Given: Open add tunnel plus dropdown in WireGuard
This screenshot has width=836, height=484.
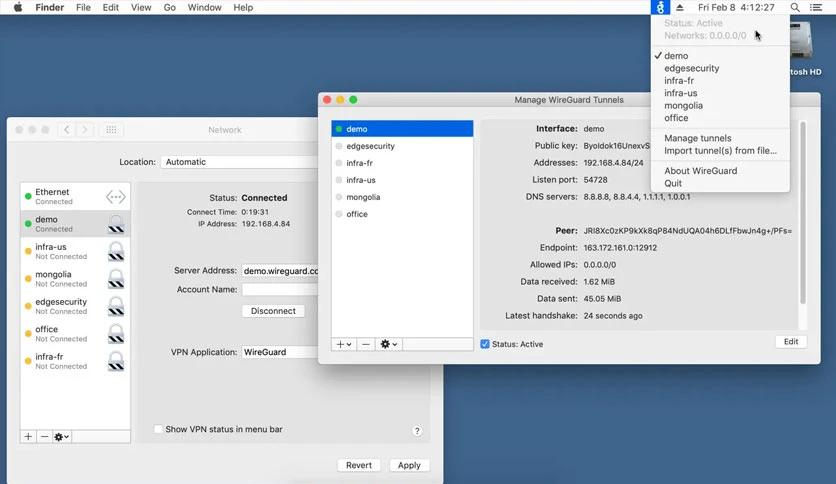Looking at the screenshot, I should [x=343, y=344].
